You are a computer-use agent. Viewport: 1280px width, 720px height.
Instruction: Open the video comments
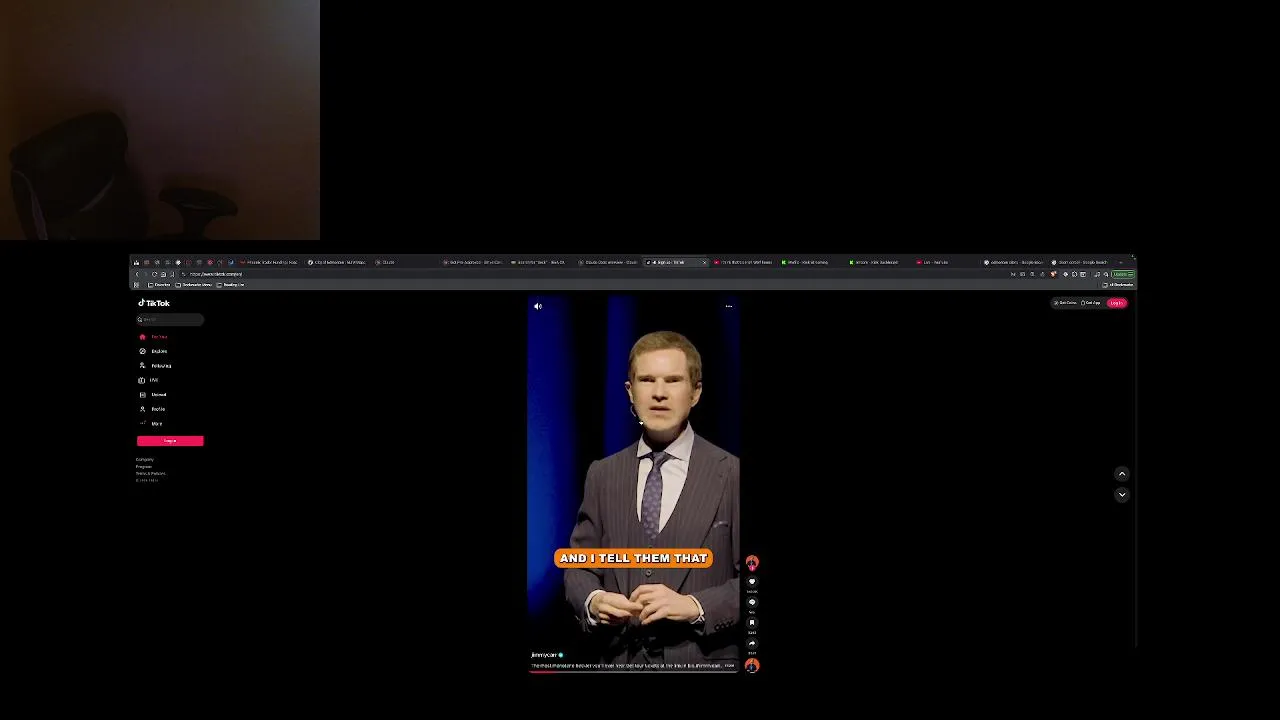752,602
